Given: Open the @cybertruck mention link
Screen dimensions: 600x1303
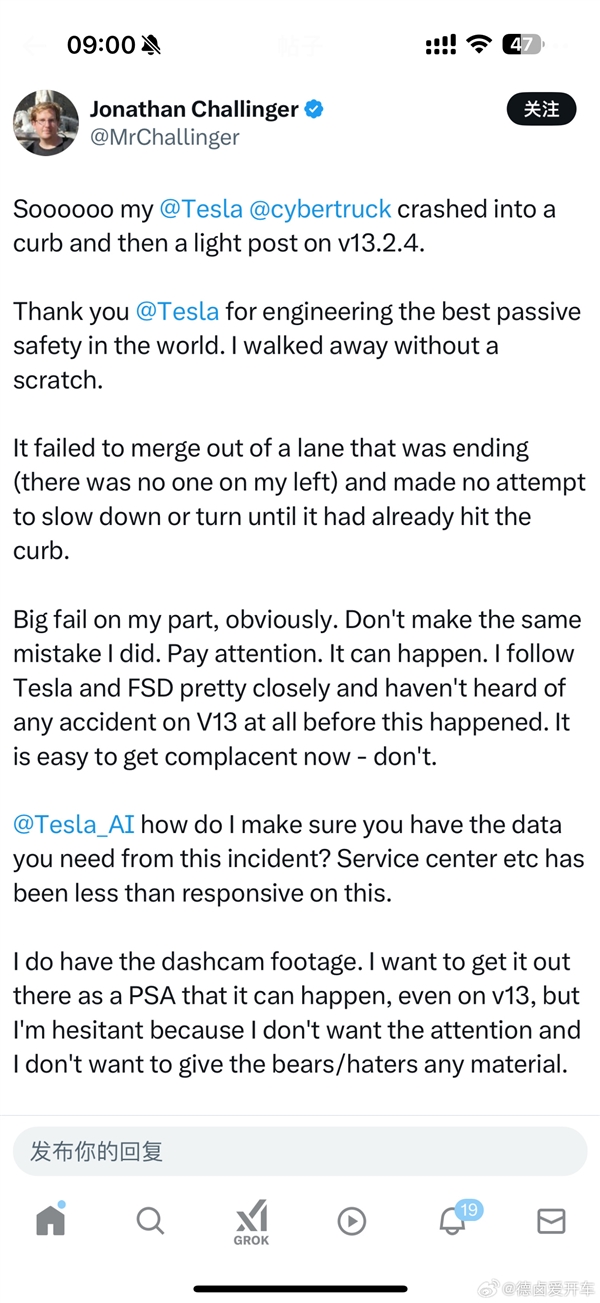Looking at the screenshot, I should tap(320, 208).
